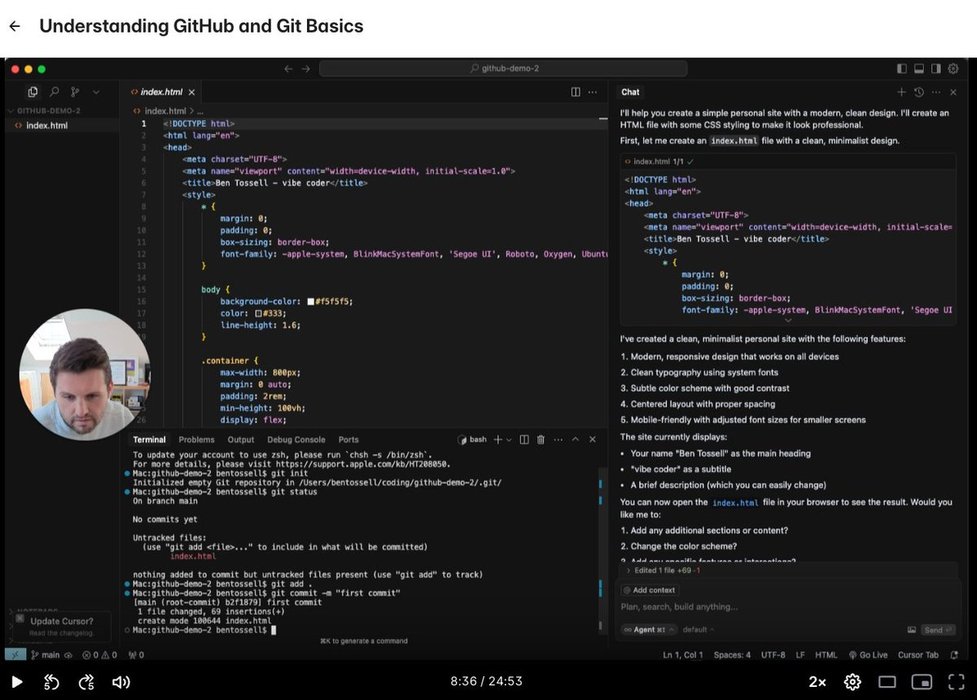977x700 pixels.
Task: Mute the video volume
Action: [122, 682]
